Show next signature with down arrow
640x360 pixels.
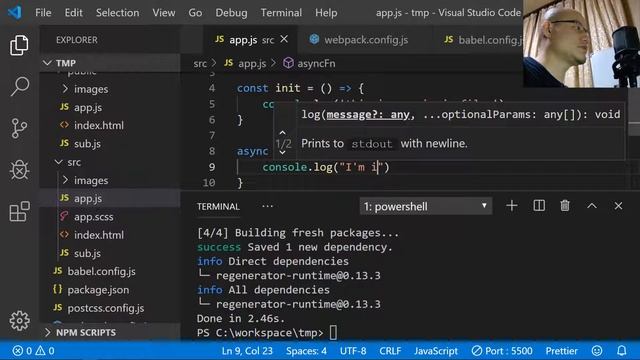pyautogui.click(x=282, y=152)
